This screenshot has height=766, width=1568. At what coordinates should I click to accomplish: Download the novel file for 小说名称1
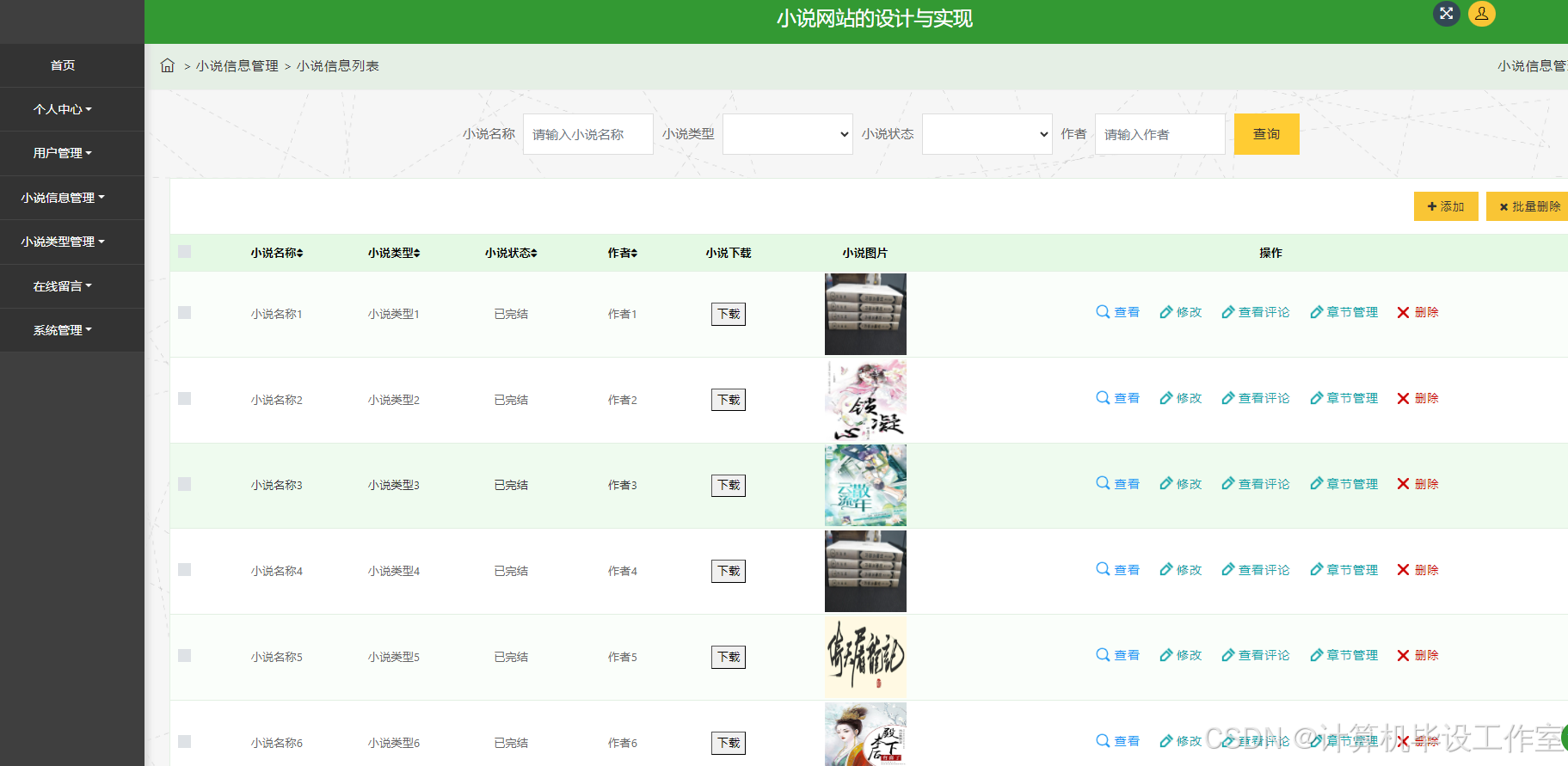pyautogui.click(x=729, y=314)
